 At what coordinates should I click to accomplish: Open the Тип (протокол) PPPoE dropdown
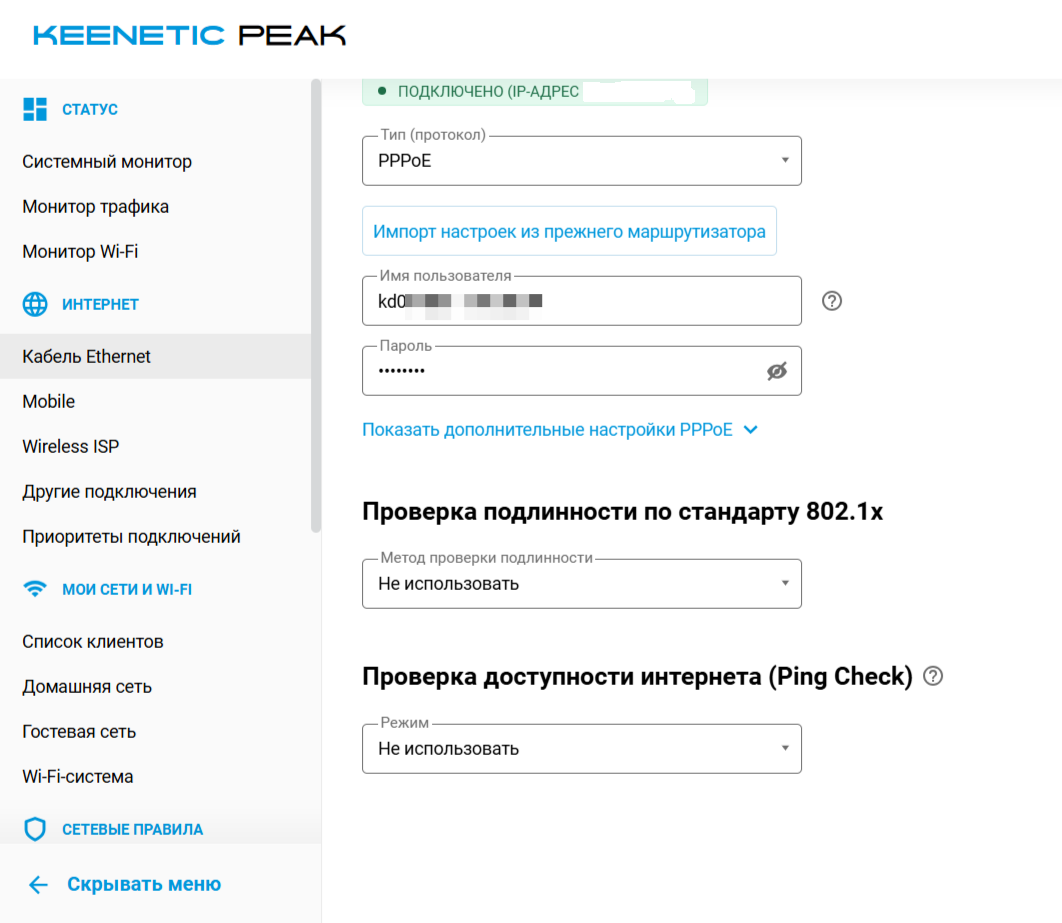pos(582,160)
